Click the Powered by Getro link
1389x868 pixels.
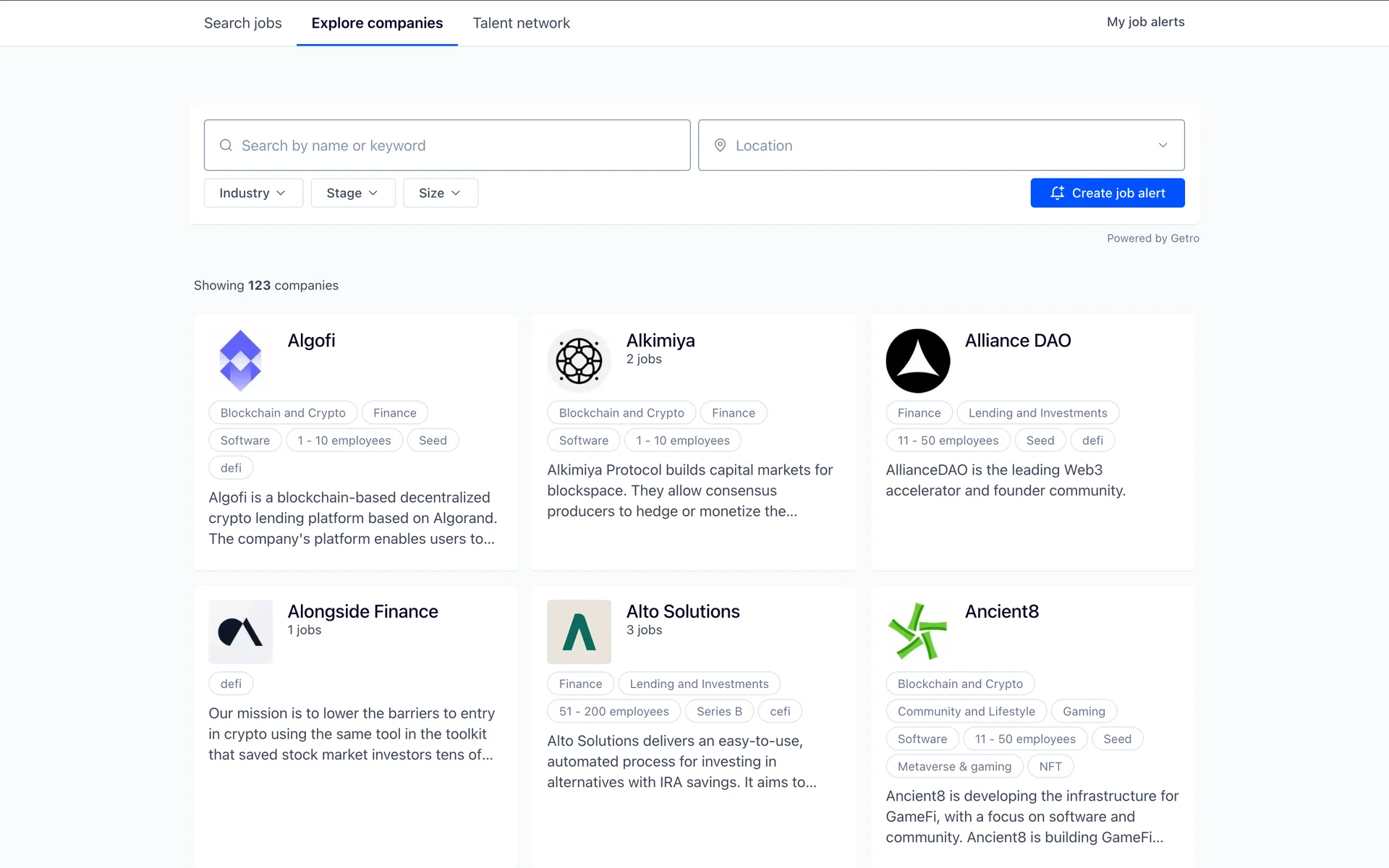(x=1152, y=238)
